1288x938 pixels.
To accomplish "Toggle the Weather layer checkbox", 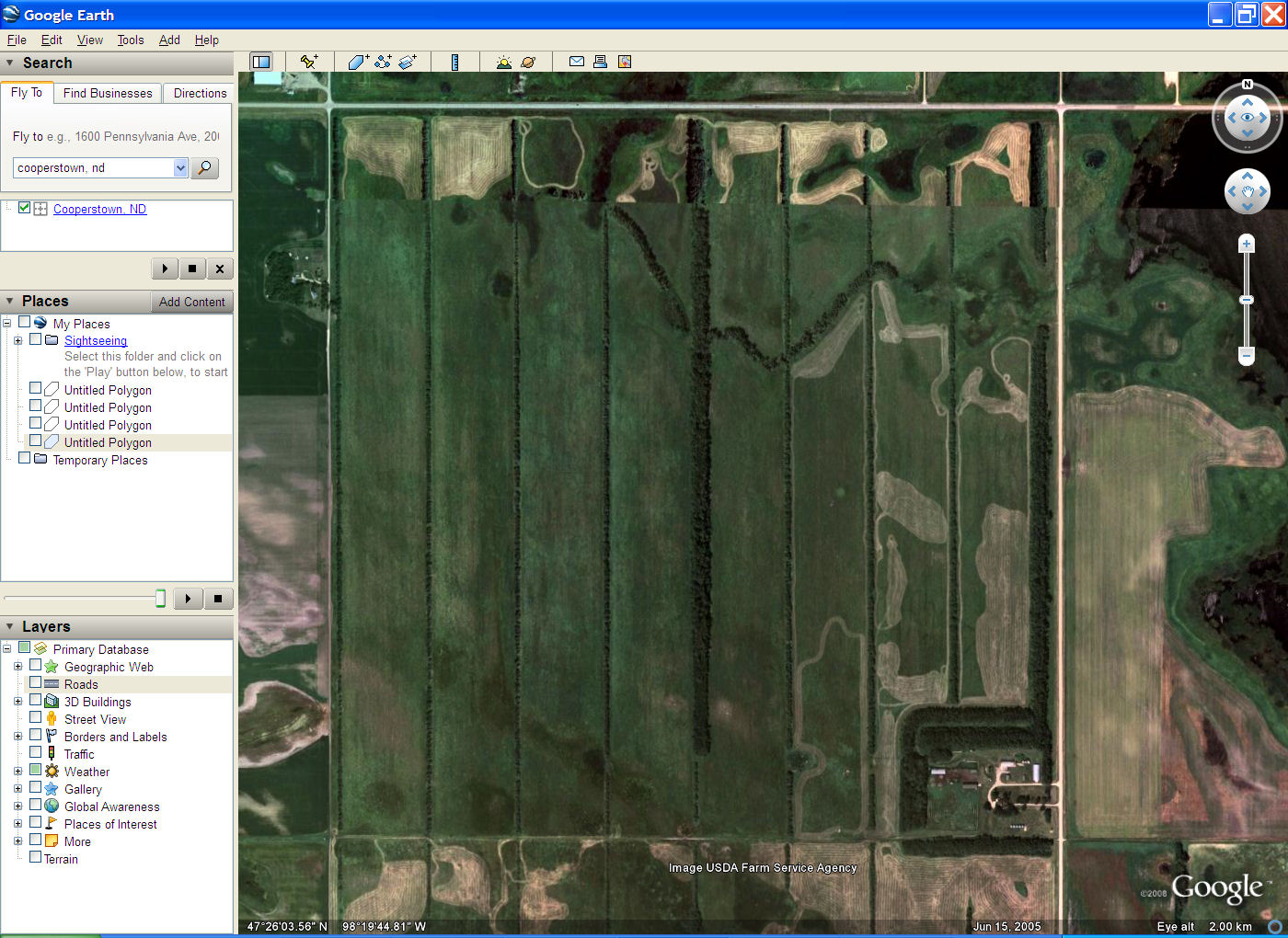I will click(x=35, y=770).
